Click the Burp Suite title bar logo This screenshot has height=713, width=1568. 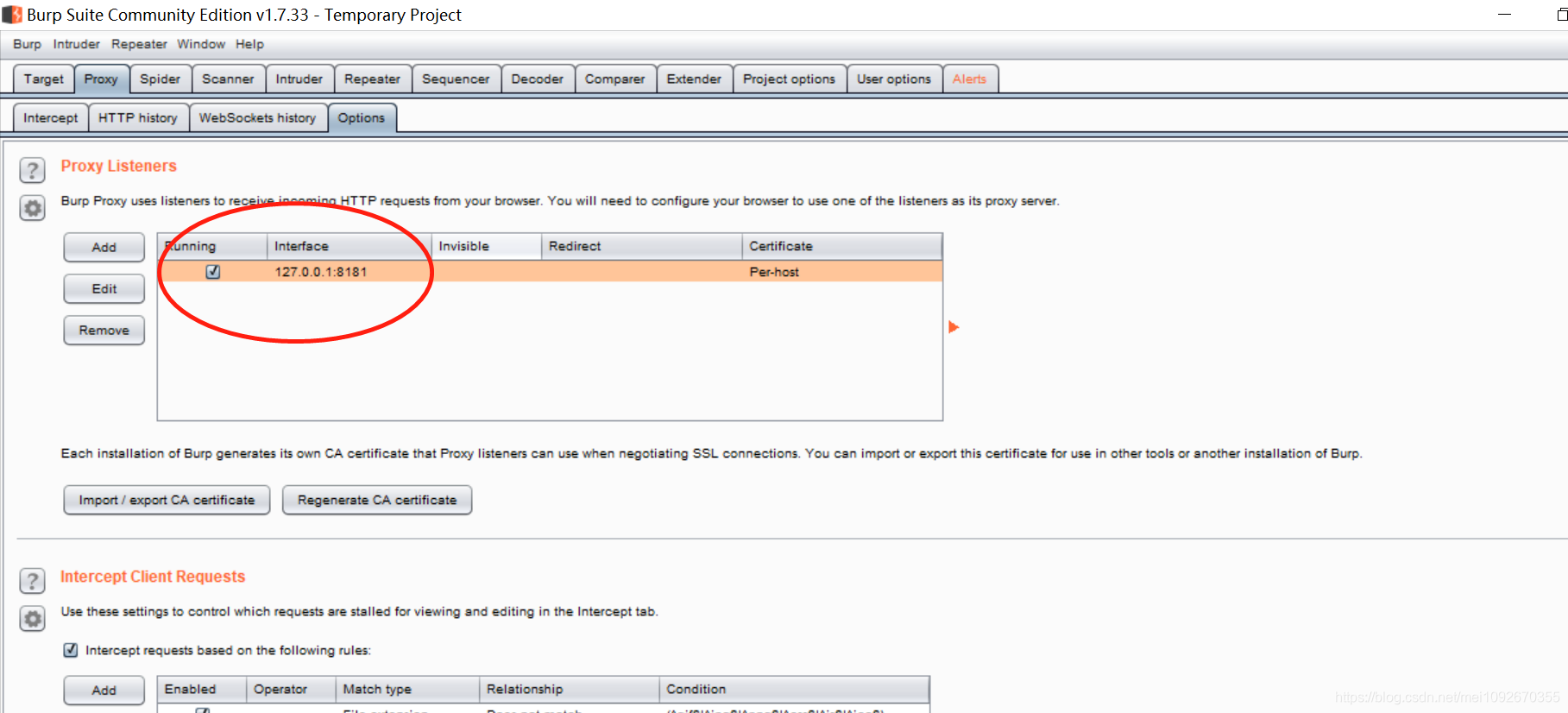coord(12,15)
